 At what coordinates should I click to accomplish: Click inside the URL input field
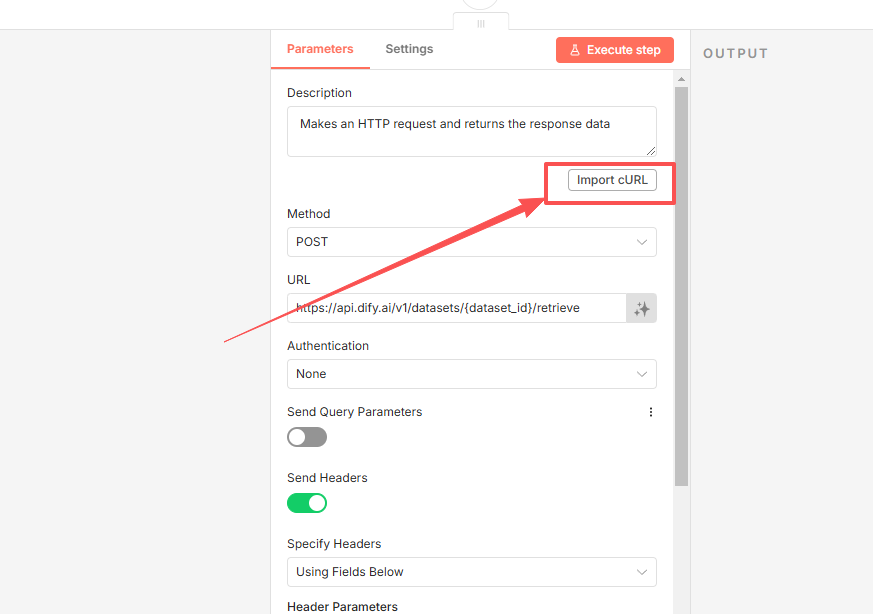456,308
